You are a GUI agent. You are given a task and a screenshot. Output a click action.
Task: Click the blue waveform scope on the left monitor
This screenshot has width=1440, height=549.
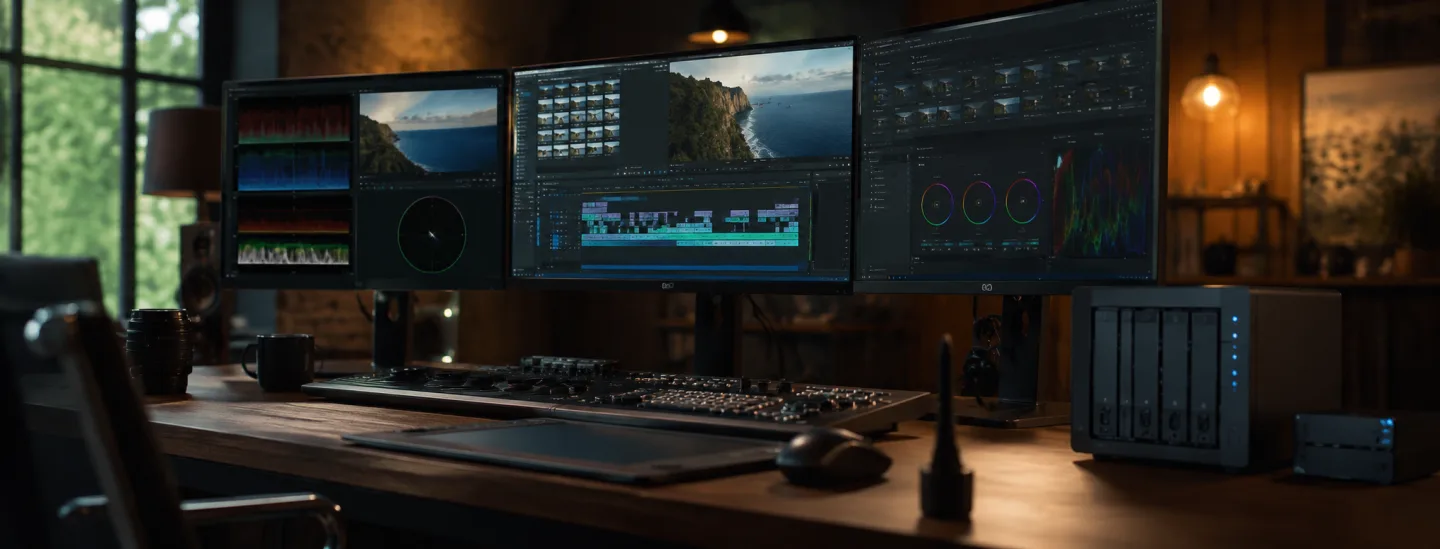point(293,168)
